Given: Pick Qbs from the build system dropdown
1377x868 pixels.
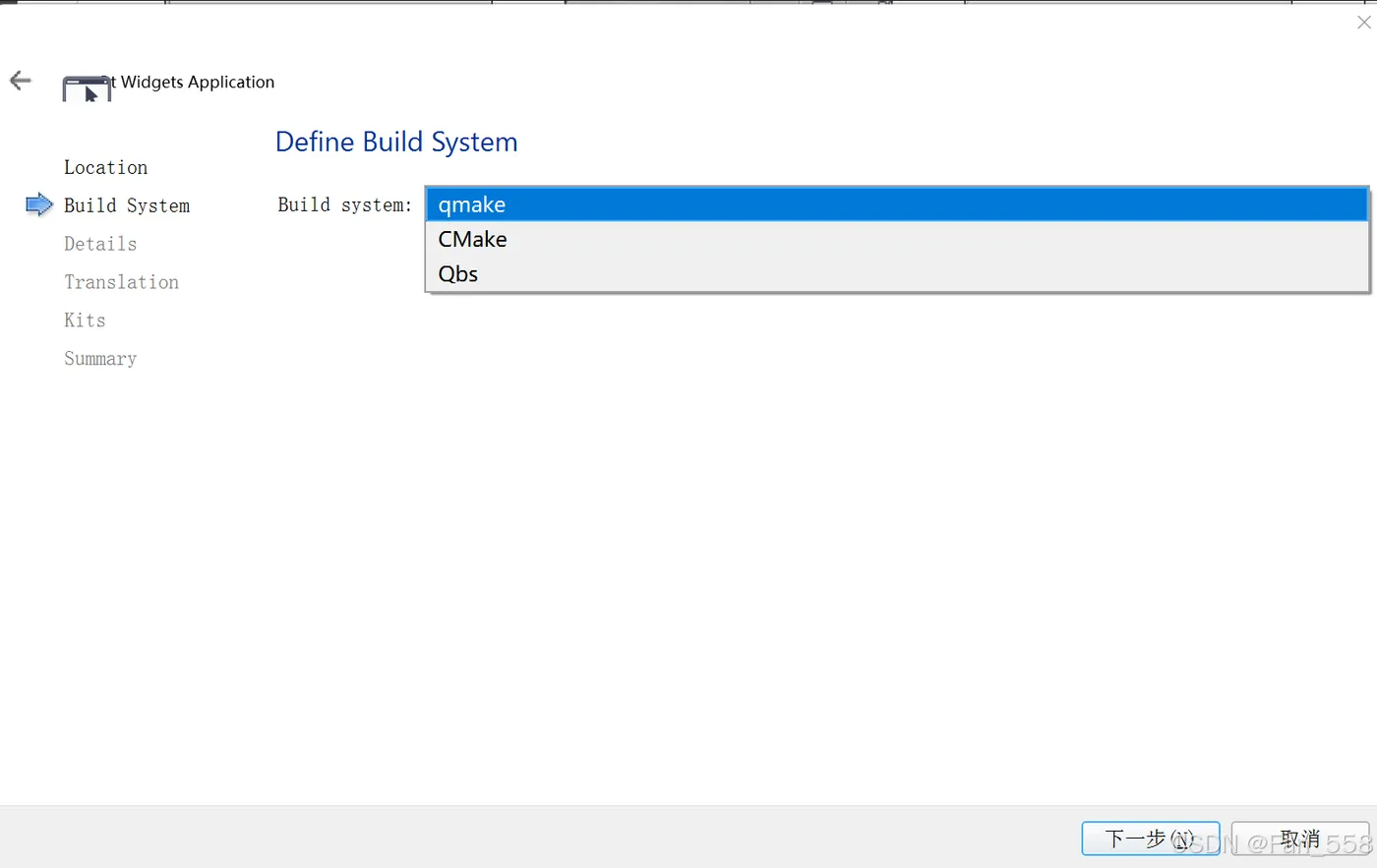Looking at the screenshot, I should 896,273.
